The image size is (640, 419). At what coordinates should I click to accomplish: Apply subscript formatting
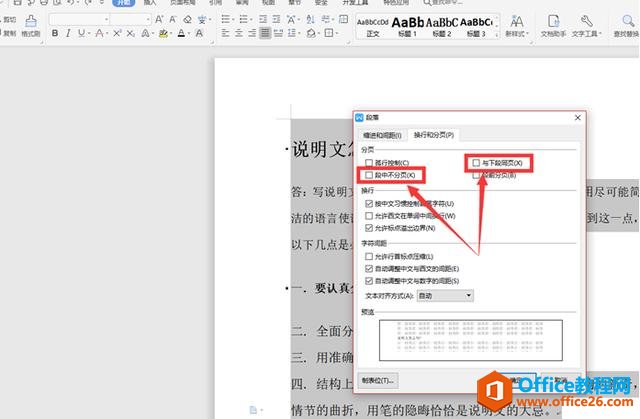[x=130, y=33]
